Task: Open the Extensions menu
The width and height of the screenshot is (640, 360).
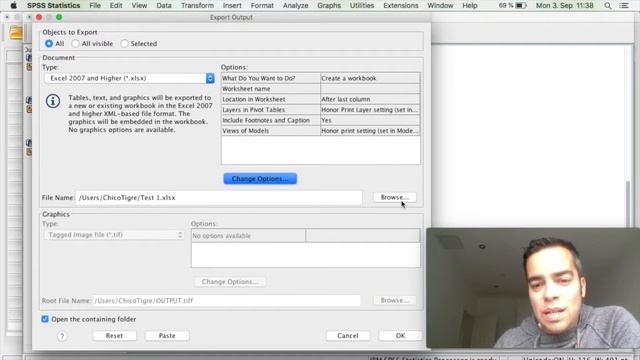Action: pos(400,5)
